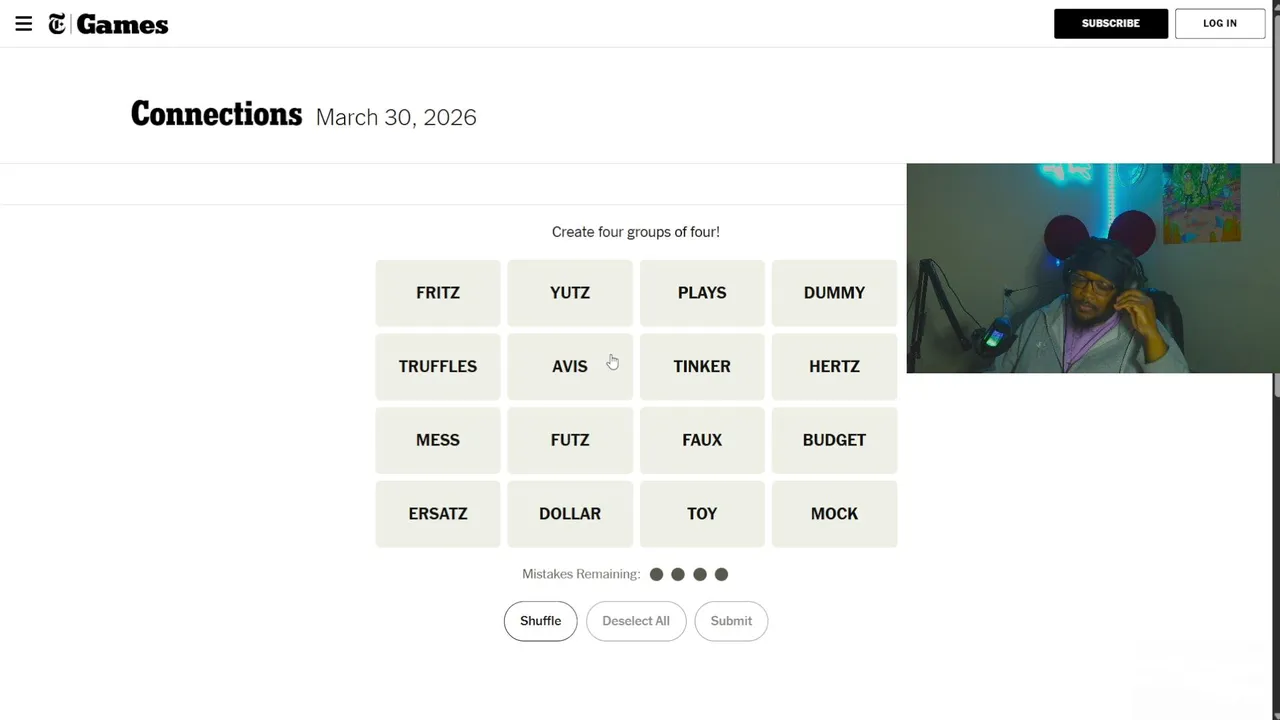Select the TINKER tile

(x=702, y=367)
